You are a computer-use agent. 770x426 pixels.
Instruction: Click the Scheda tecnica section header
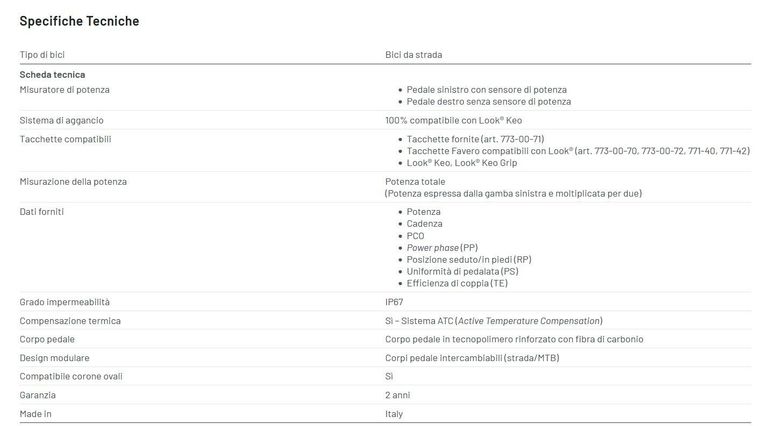[x=52, y=75]
